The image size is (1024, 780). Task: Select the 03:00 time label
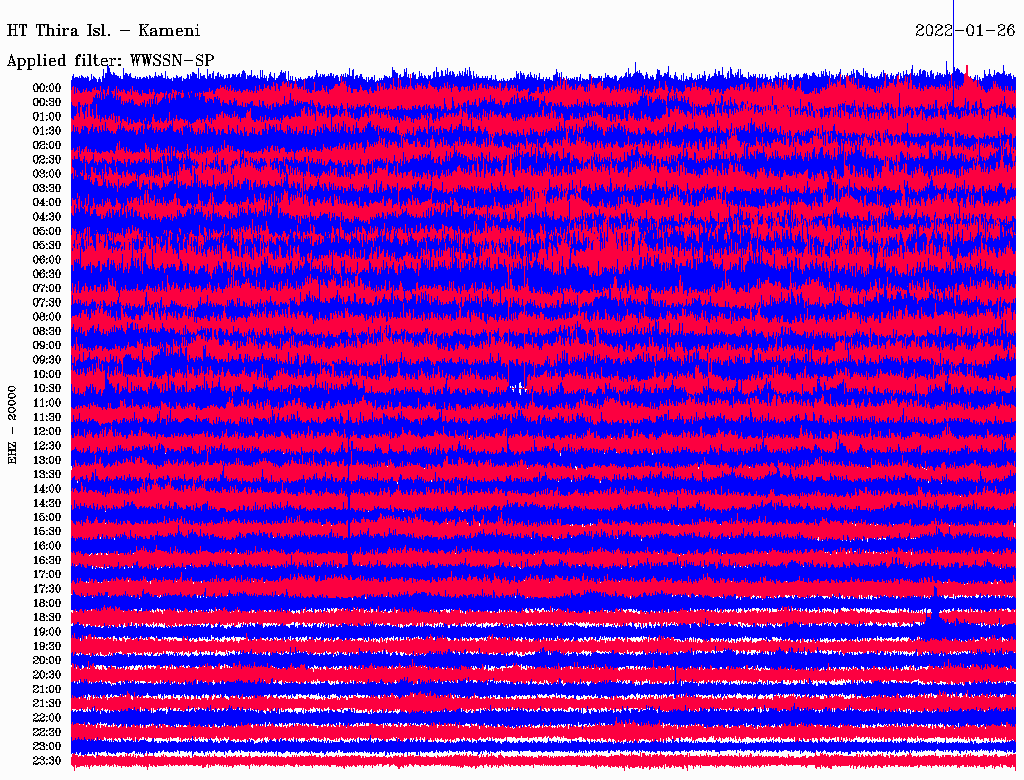47,174
